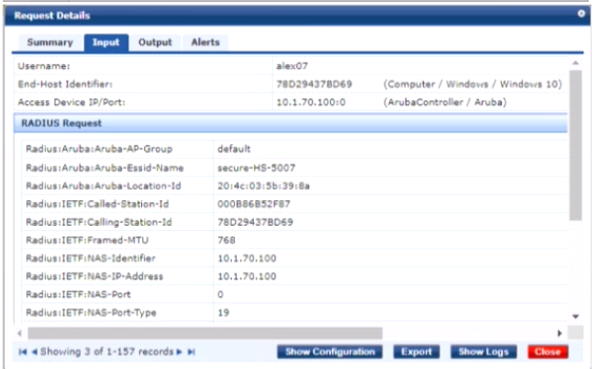Image resolution: width=596 pixels, height=369 pixels.
Task: Select End-Host Identifier value 78D29437BD69
Action: coord(314,84)
